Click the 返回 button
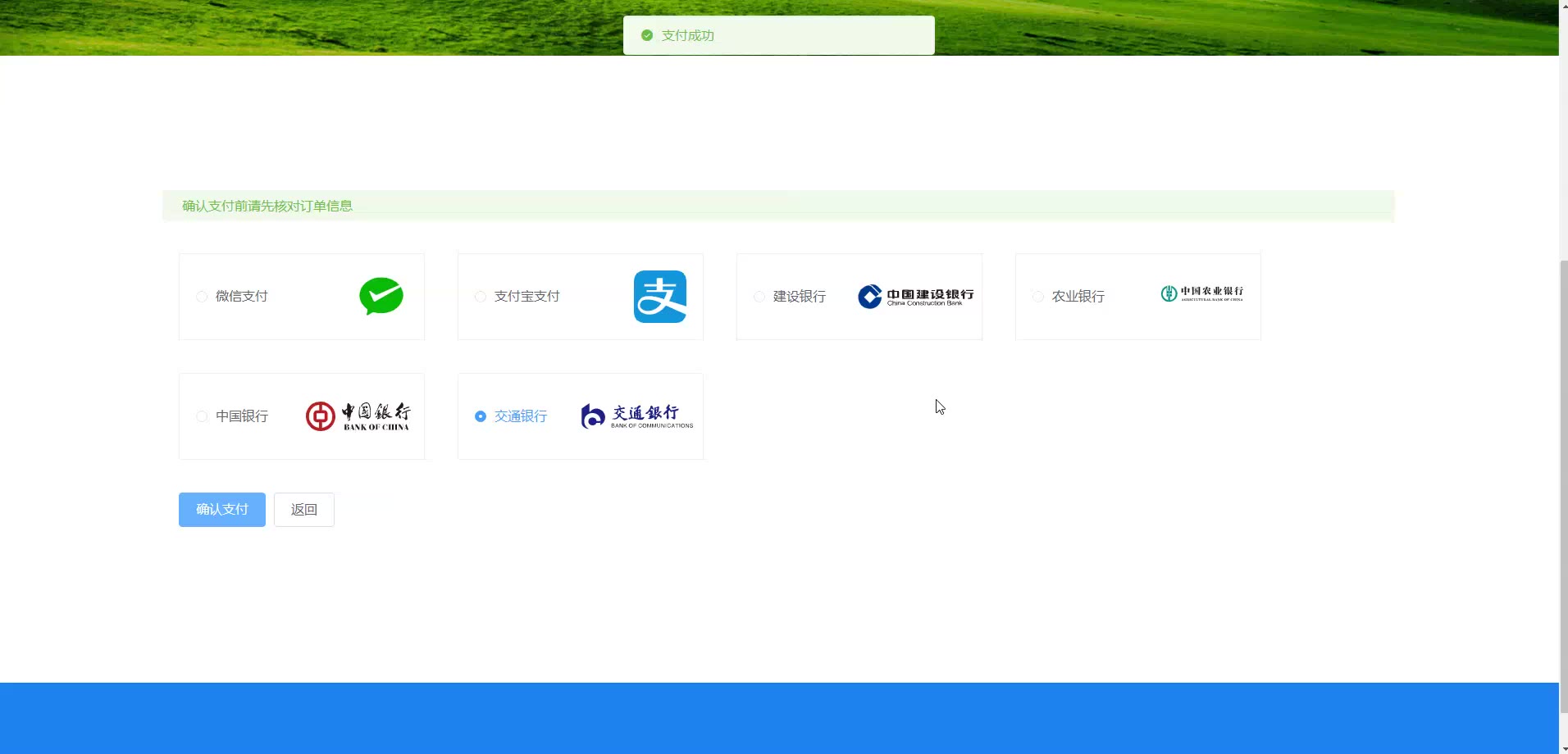Viewport: 1568px width, 754px height. (304, 510)
